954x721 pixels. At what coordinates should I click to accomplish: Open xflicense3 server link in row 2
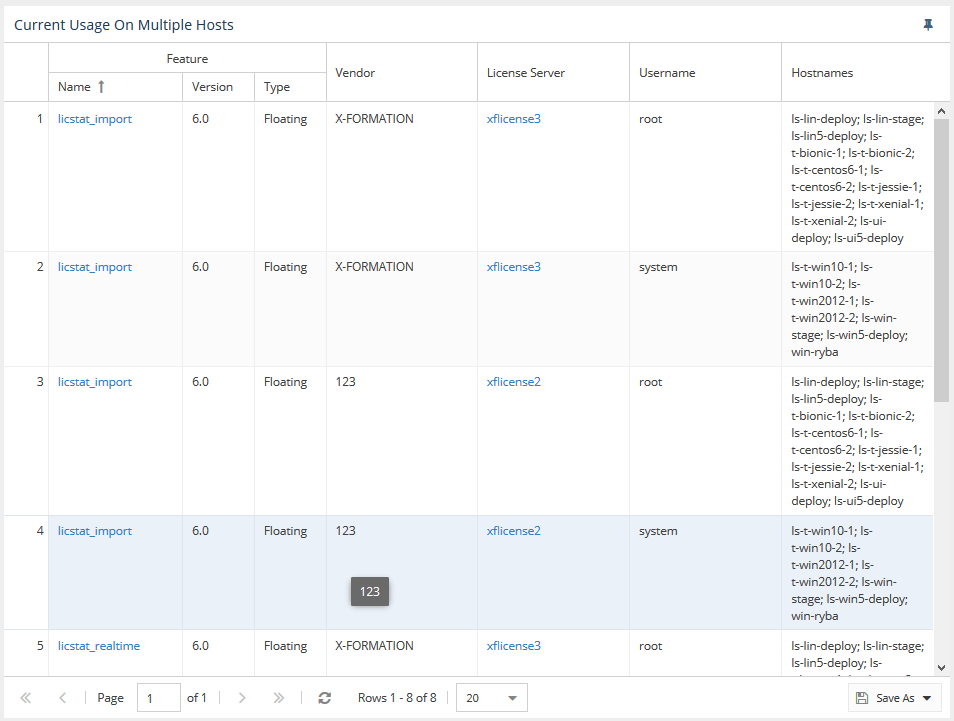pos(514,266)
